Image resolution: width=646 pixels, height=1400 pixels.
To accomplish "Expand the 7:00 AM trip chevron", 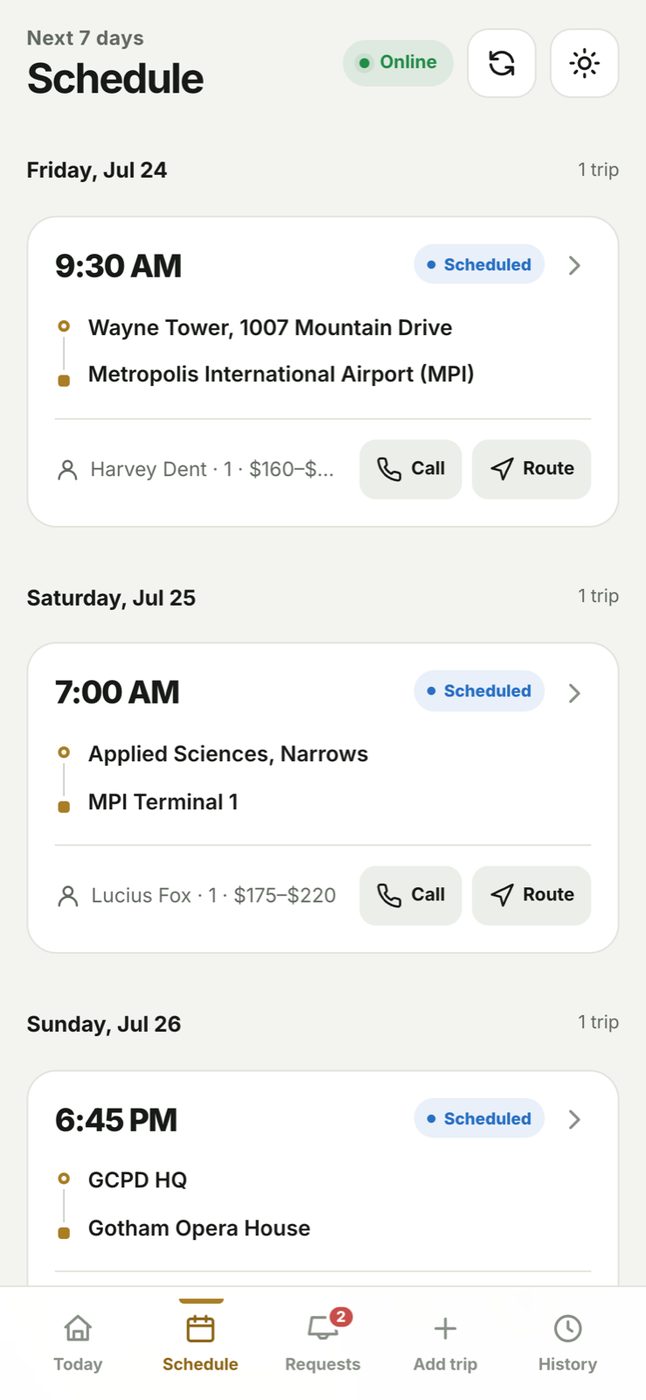I will (574, 692).
